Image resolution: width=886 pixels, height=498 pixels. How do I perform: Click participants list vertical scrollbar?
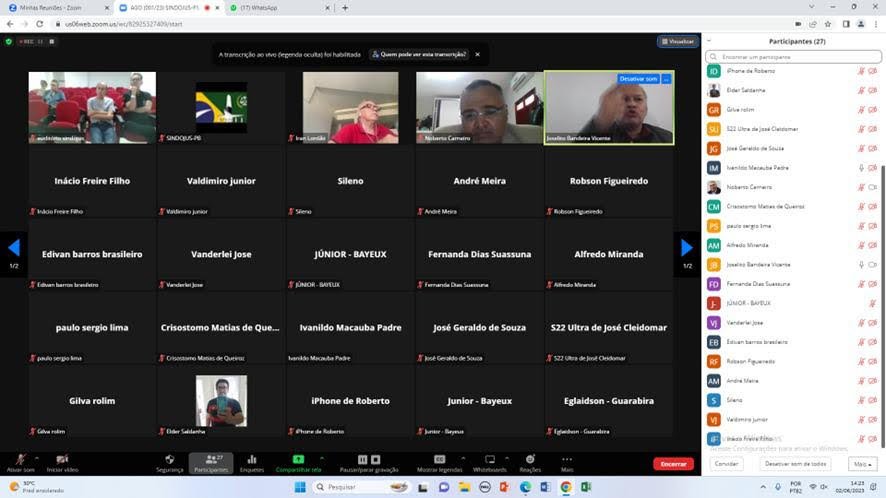pyautogui.click(x=880, y=250)
